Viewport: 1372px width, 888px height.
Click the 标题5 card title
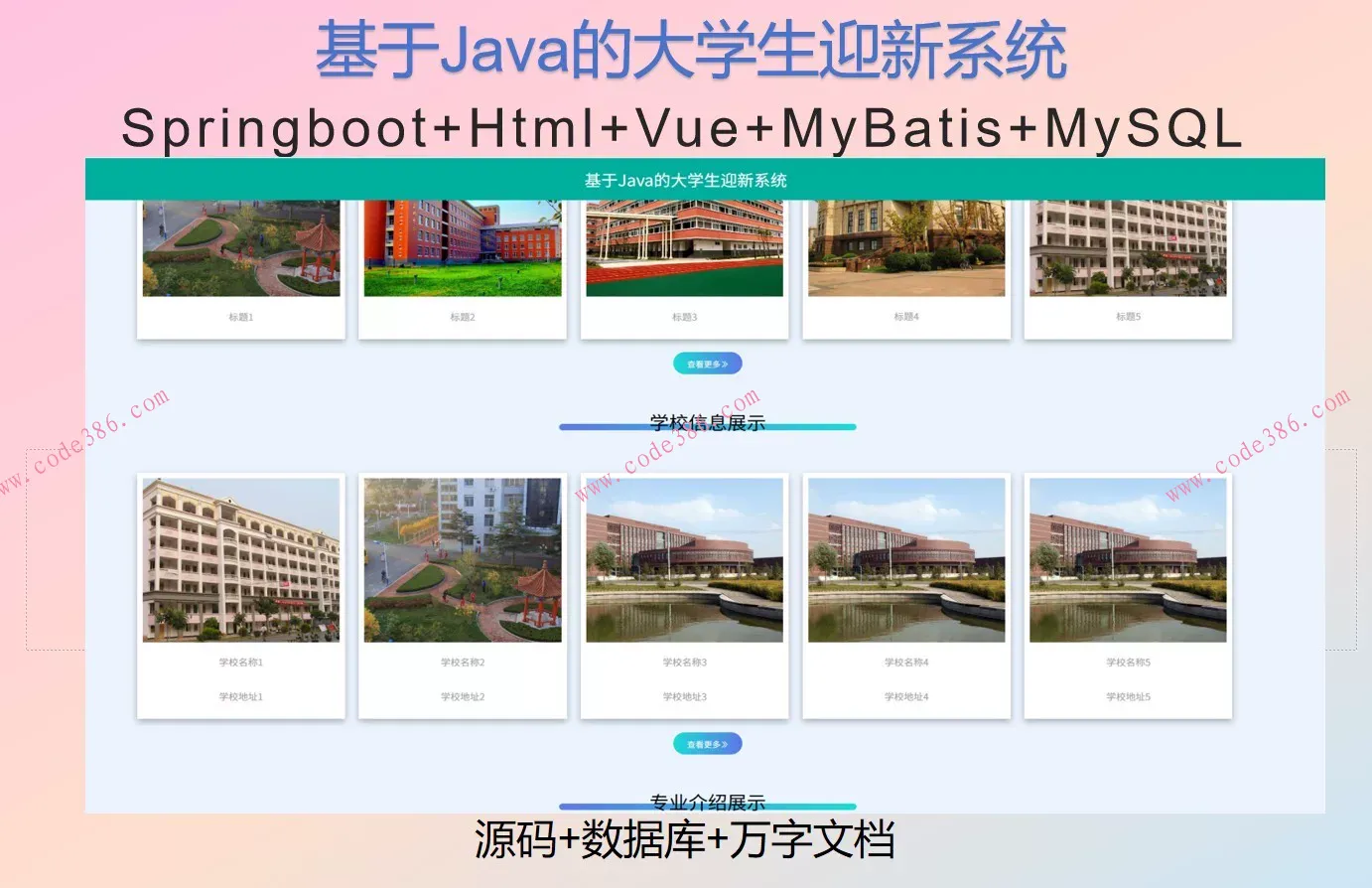click(1128, 317)
